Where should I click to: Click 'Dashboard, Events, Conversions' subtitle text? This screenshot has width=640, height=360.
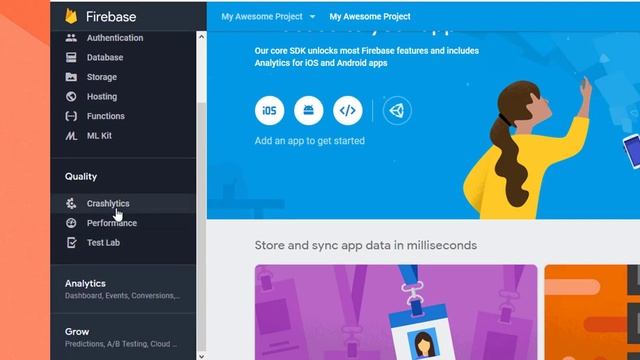click(x=122, y=296)
